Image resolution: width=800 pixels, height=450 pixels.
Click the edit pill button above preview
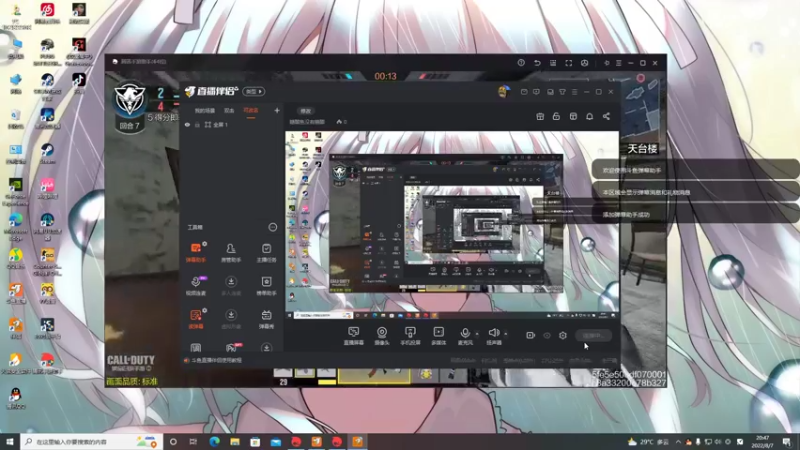click(x=306, y=111)
